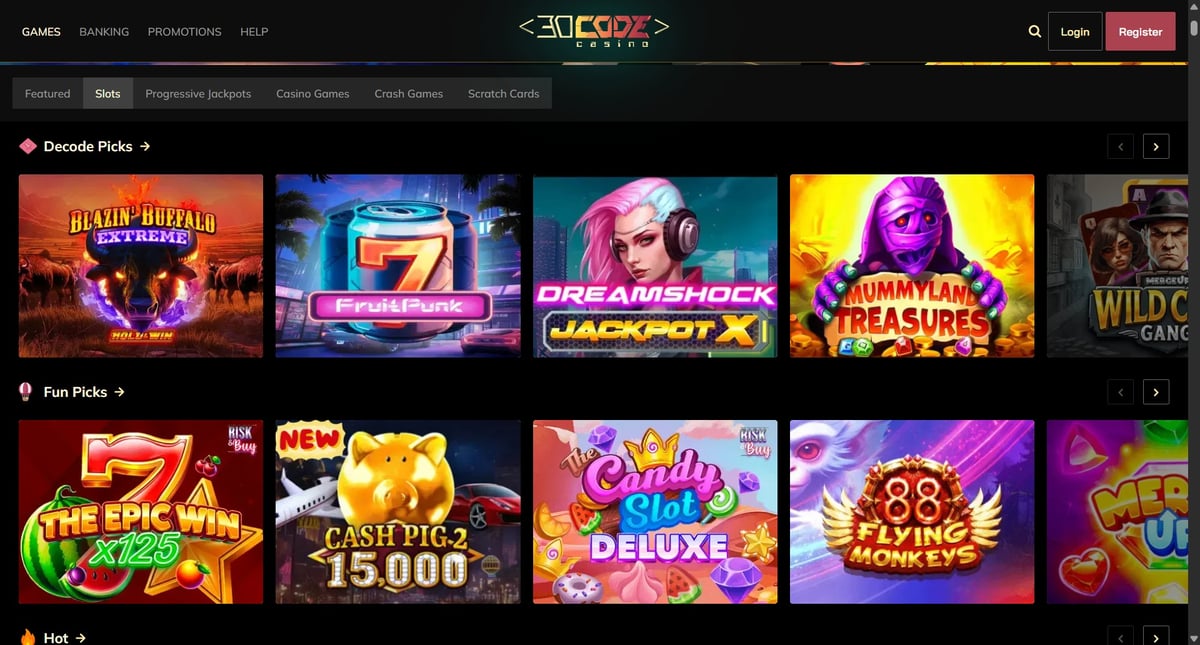Image resolution: width=1200 pixels, height=645 pixels.
Task: Click the 30Code Casino logo
Action: [x=594, y=31]
